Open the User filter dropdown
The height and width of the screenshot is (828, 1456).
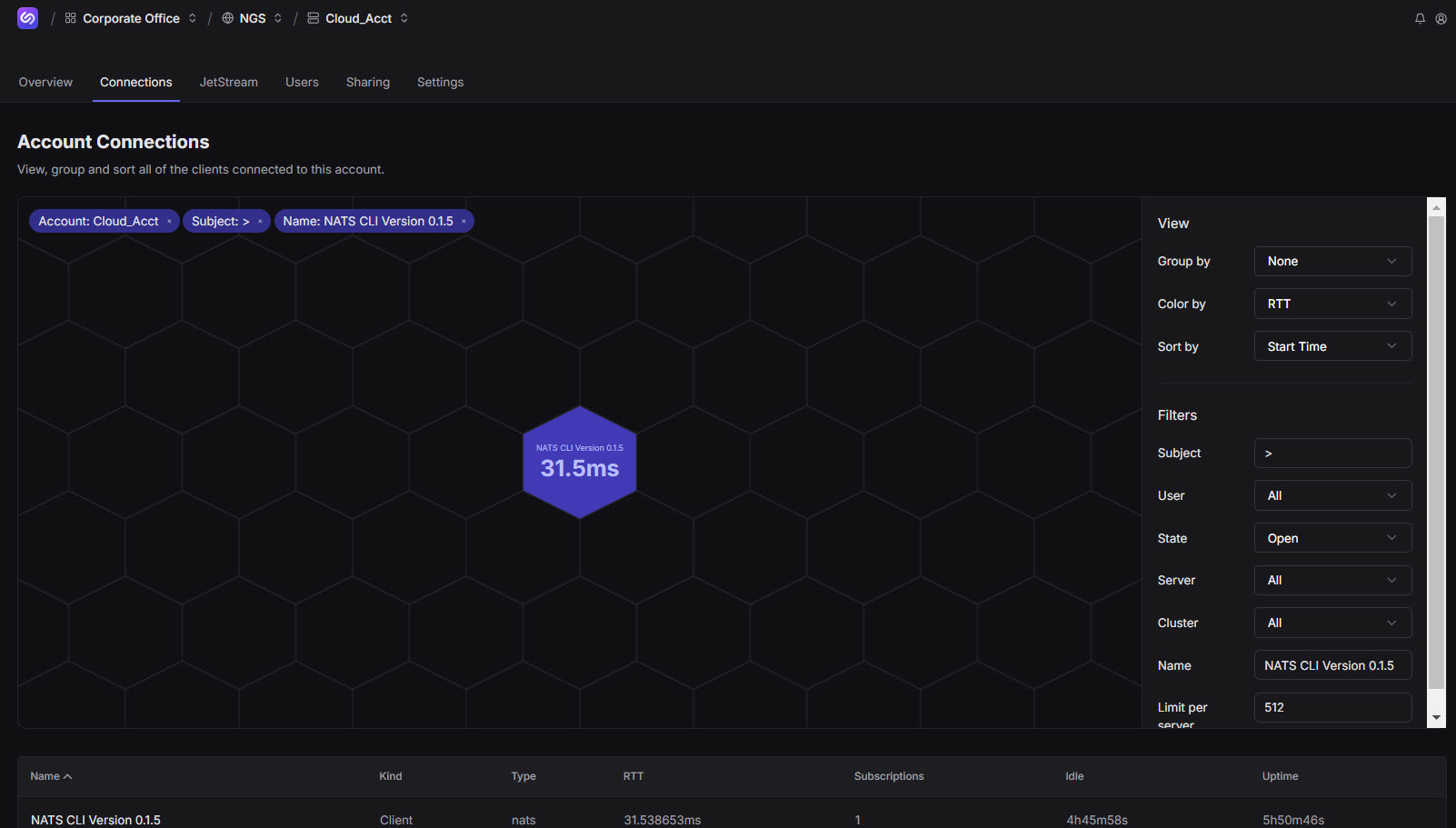(1332, 495)
